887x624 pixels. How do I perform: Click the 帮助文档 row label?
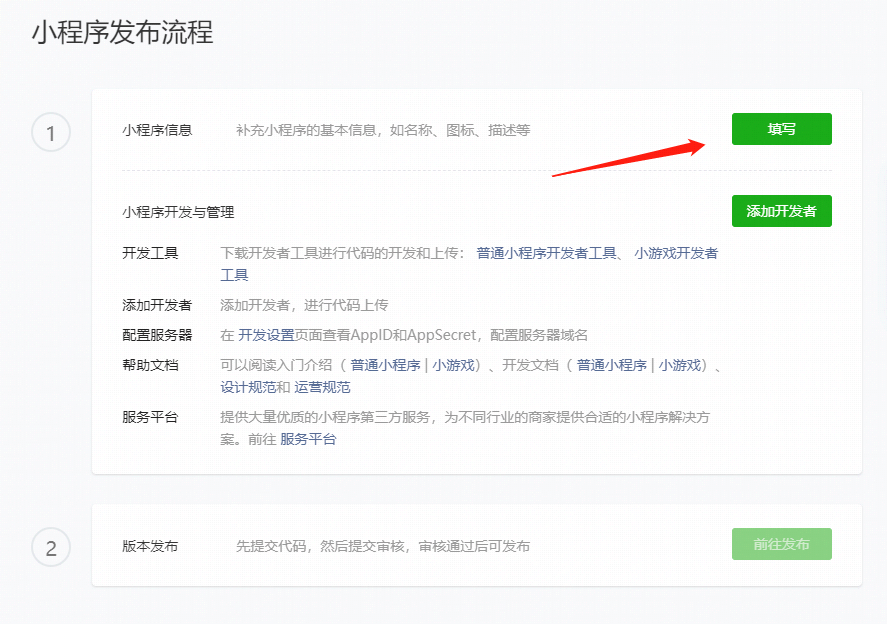150,365
